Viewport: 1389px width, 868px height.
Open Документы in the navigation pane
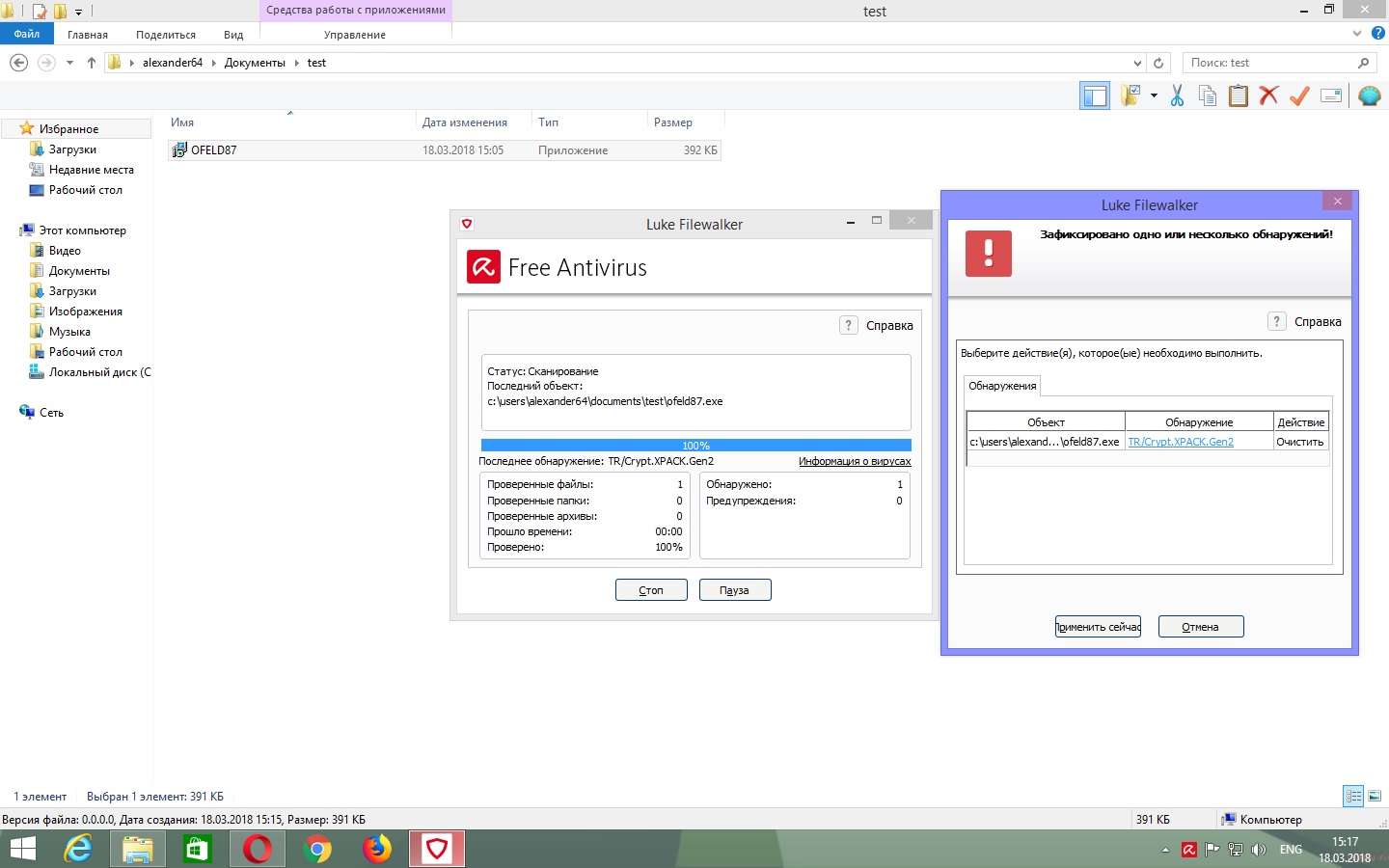(79, 271)
